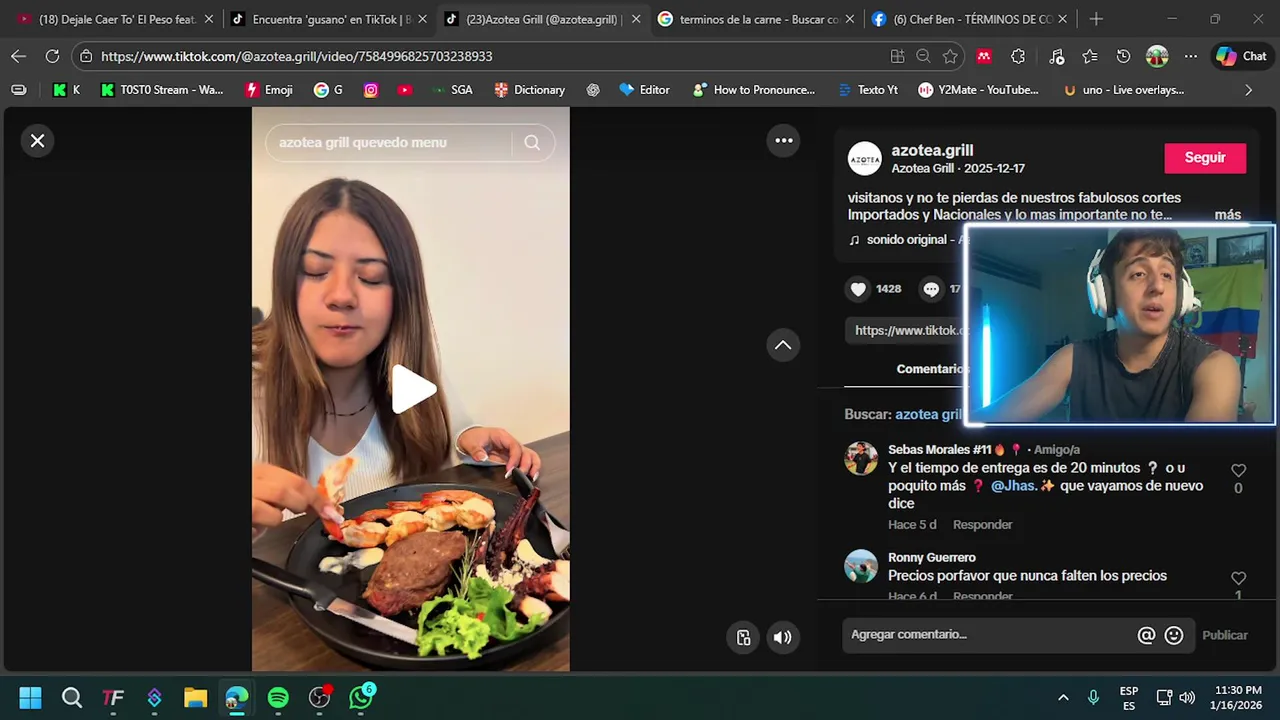Switch to the Comentarios tab
This screenshot has width=1280, height=720.
tap(931, 369)
